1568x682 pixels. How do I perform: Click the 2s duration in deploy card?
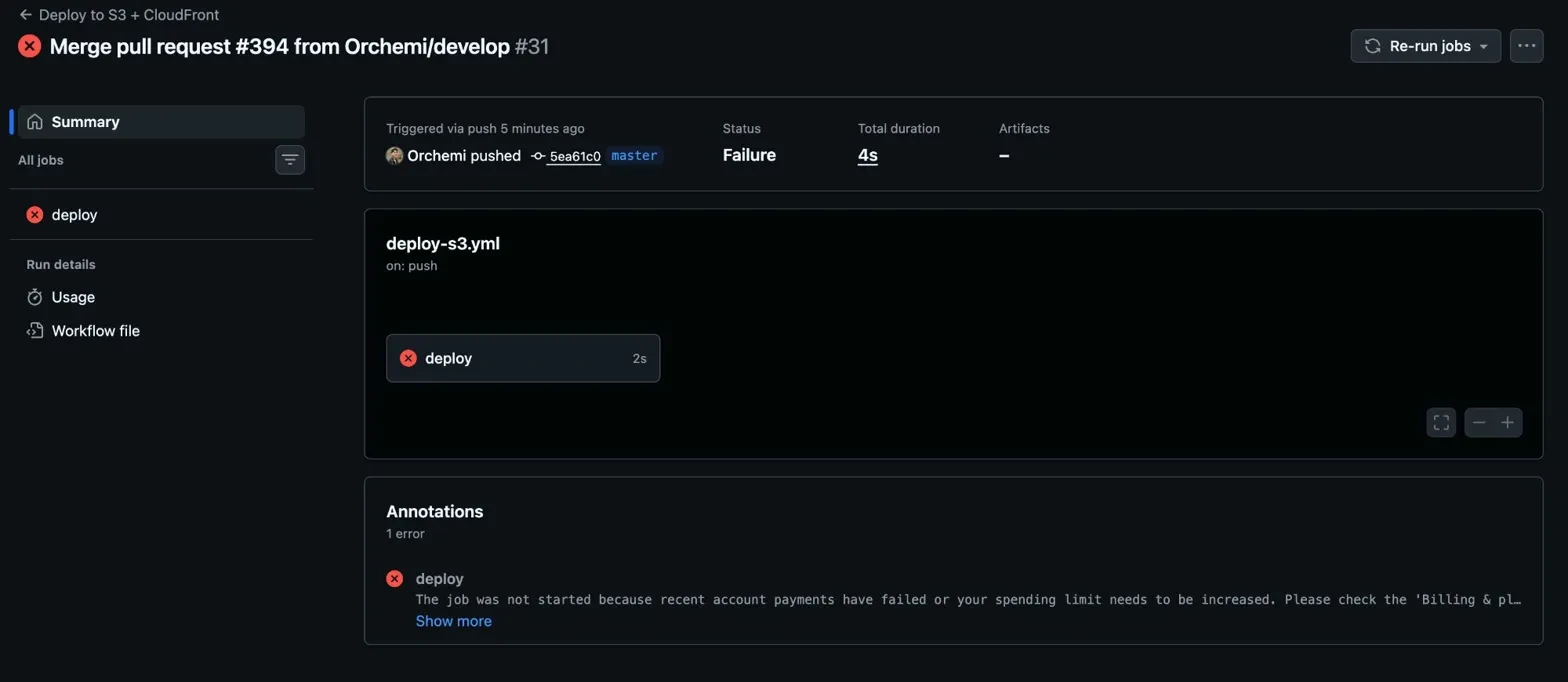640,358
